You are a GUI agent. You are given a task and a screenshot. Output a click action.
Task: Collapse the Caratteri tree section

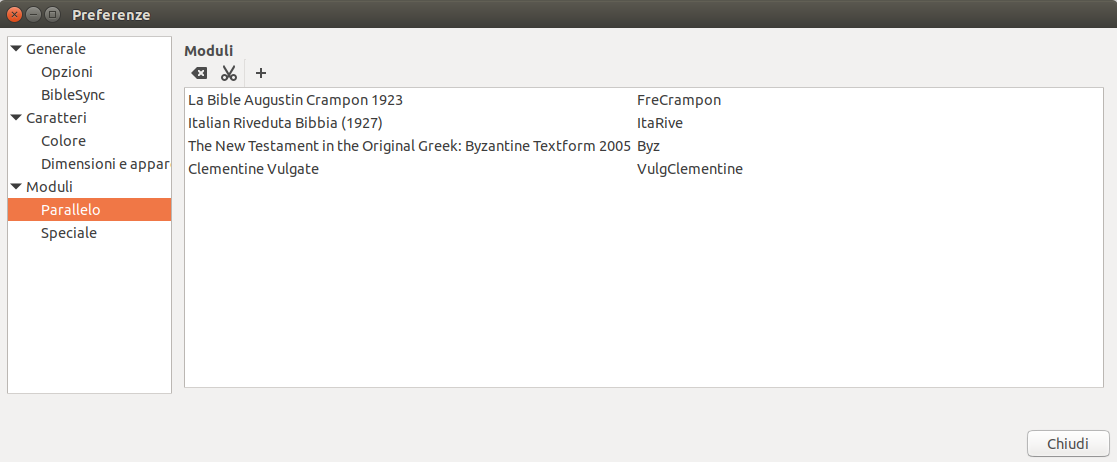pyautogui.click(x=16, y=117)
